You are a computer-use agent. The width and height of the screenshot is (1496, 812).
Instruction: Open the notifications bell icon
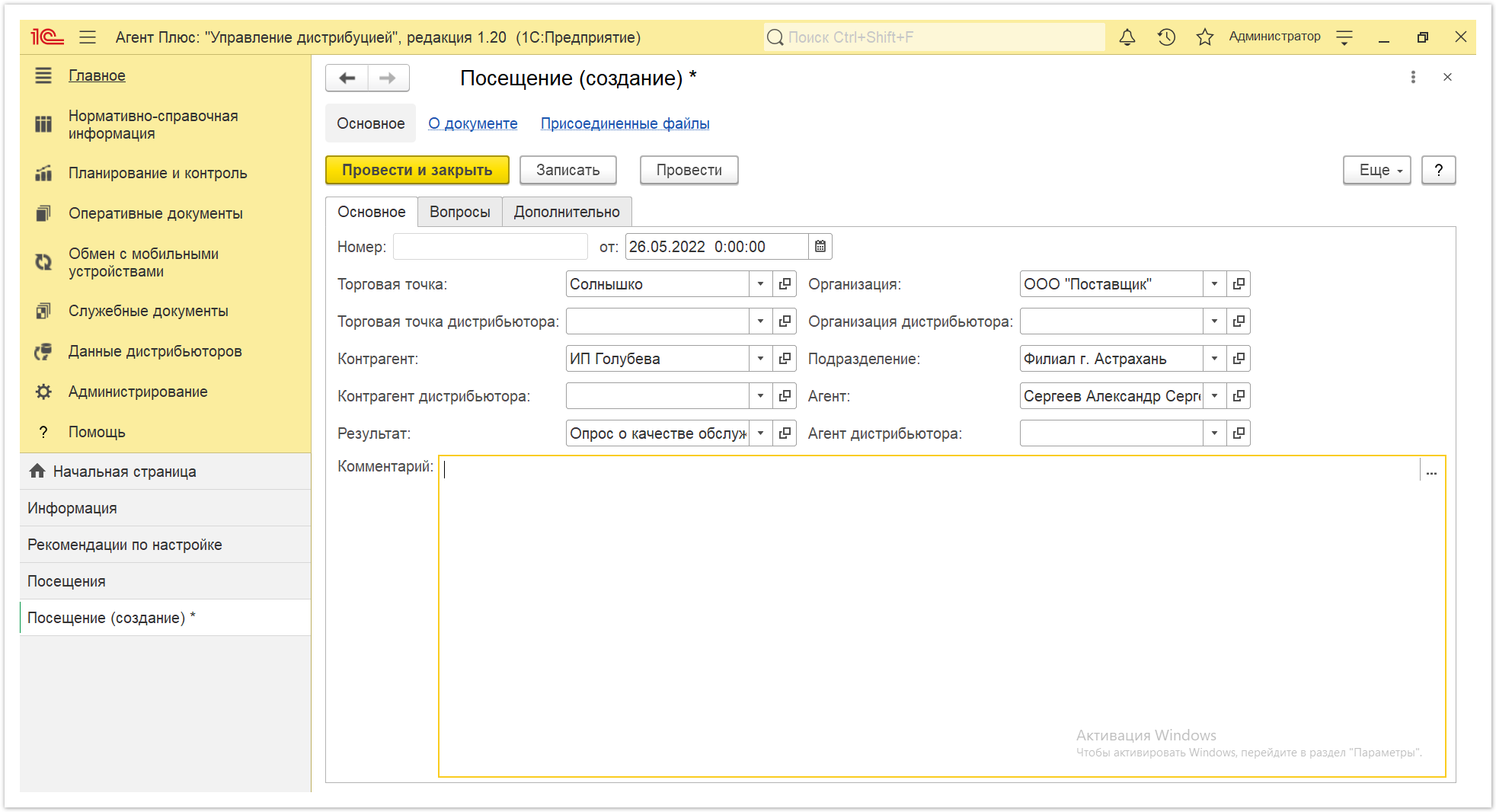tap(1127, 37)
